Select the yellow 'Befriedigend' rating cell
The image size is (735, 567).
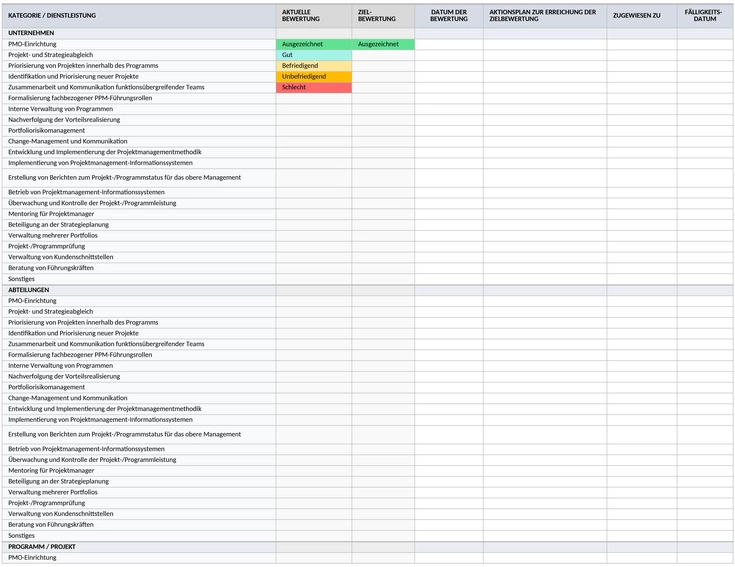tap(314, 66)
